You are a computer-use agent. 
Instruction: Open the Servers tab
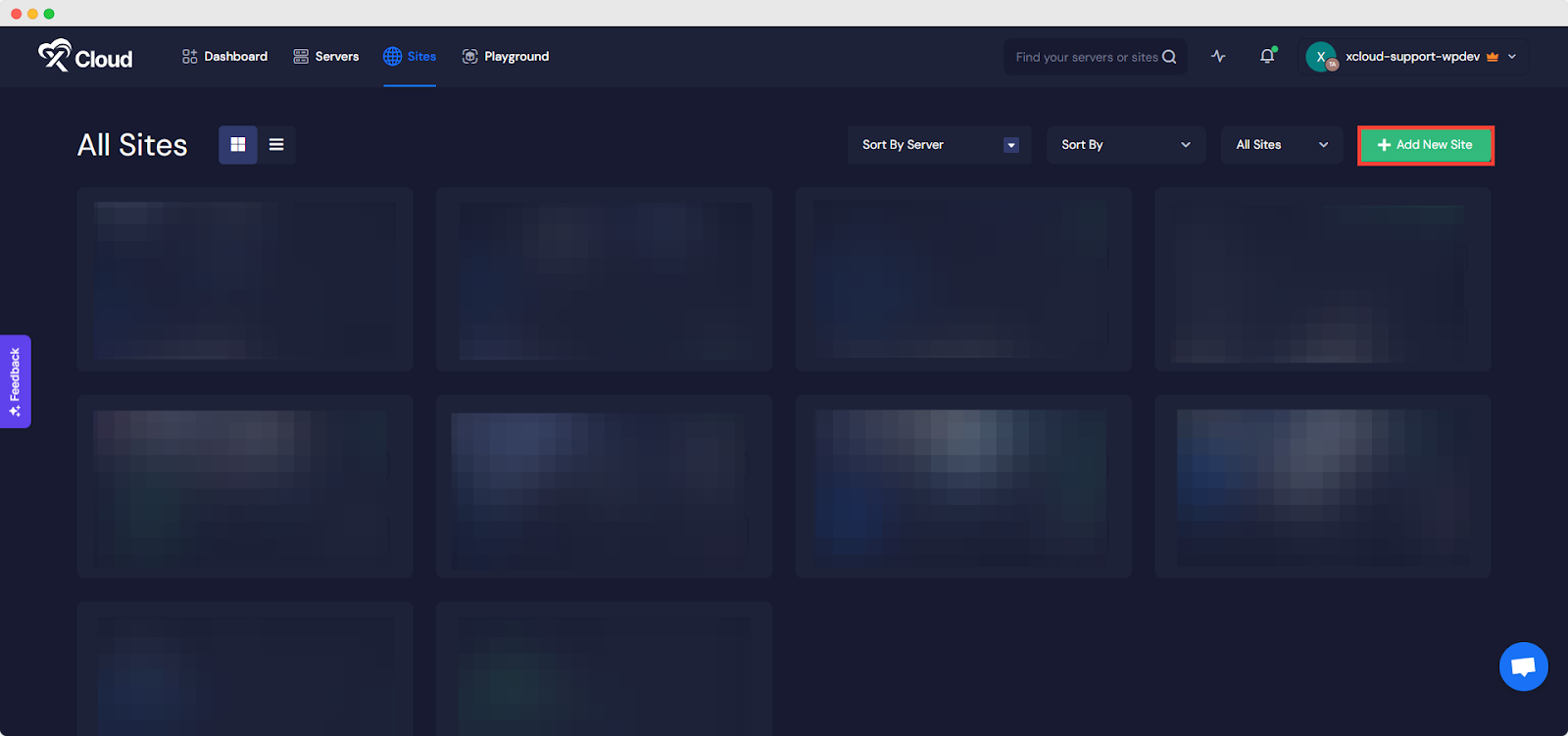pos(325,56)
